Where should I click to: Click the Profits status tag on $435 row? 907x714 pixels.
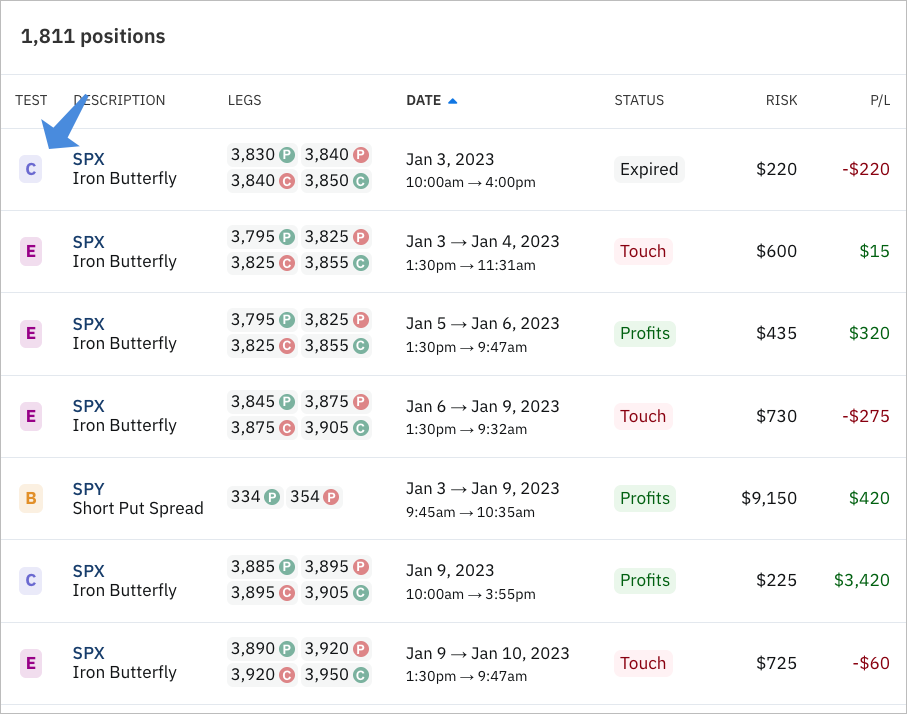pyautogui.click(x=644, y=334)
